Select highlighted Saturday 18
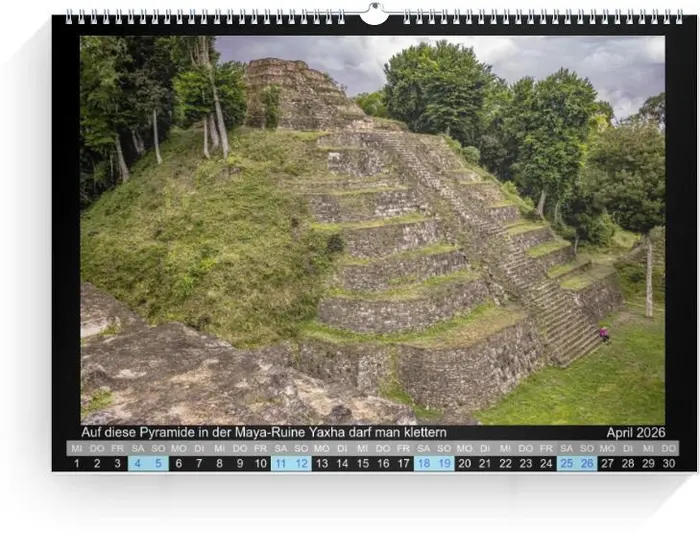The image size is (700, 535). pos(424,464)
